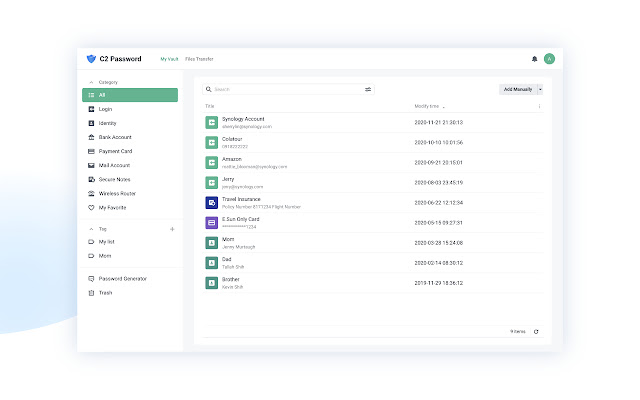Screen dimensions: 640x400
Task: Open the search filter options icon
Action: [368, 89]
